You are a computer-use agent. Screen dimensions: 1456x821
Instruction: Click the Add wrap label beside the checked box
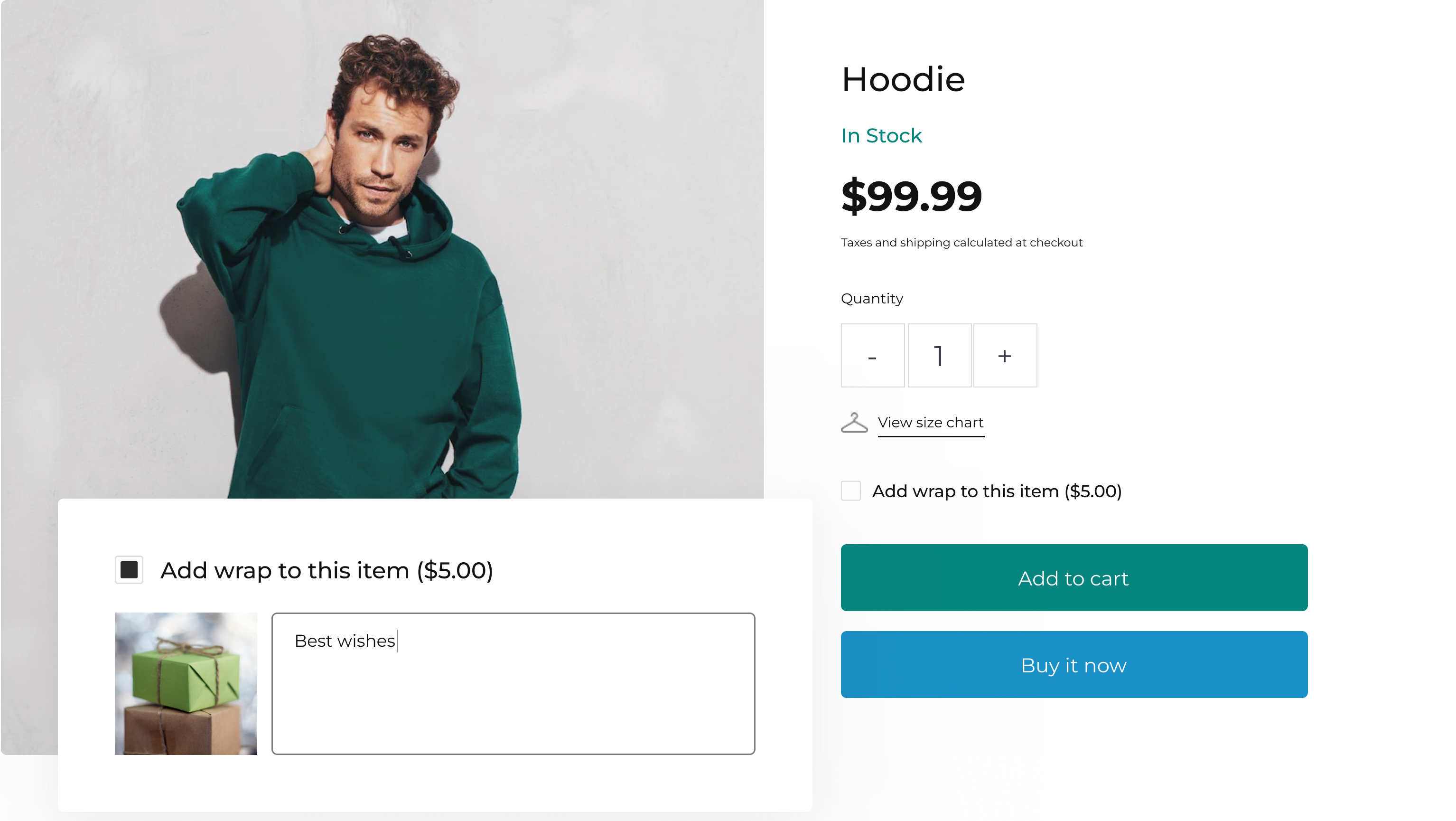point(327,570)
